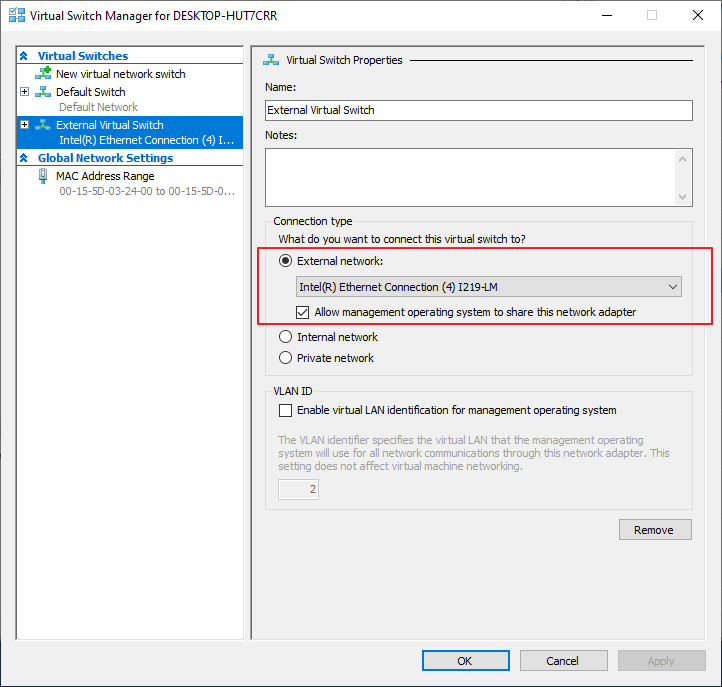Collapse the Global Network Settings section chevron

click(x=24, y=158)
